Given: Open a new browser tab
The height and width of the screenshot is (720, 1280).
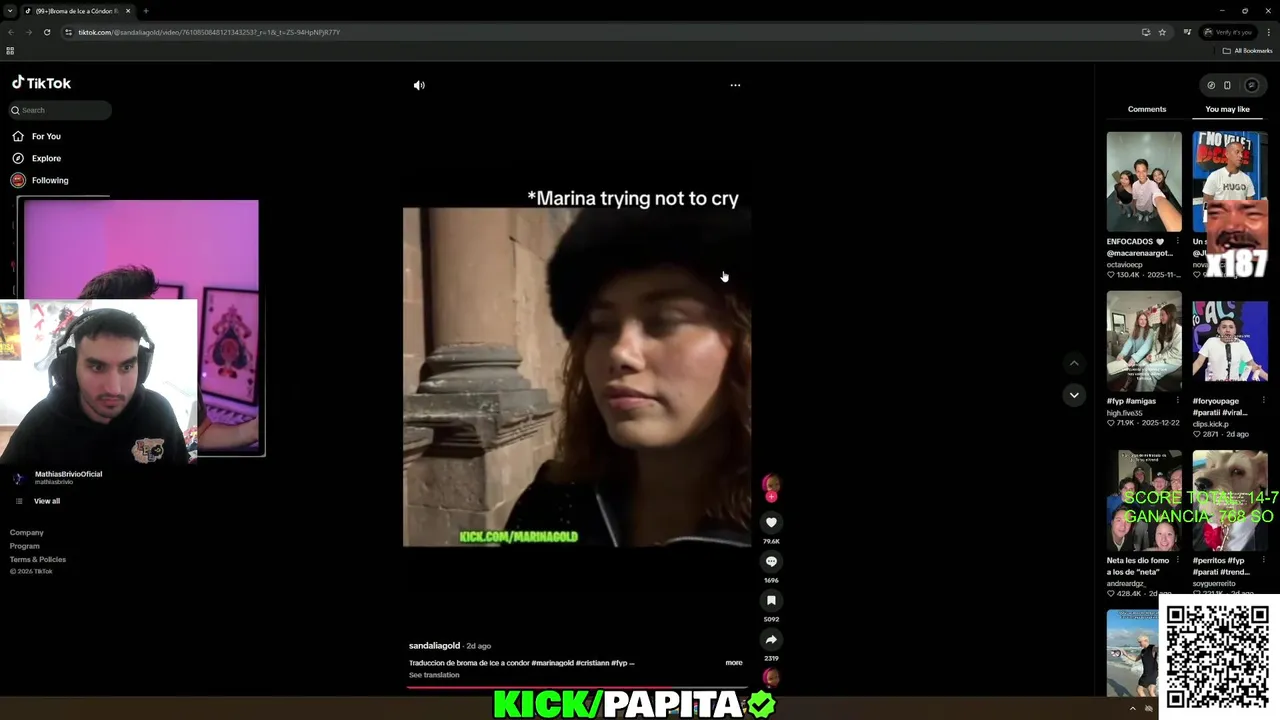Looking at the screenshot, I should [x=146, y=11].
